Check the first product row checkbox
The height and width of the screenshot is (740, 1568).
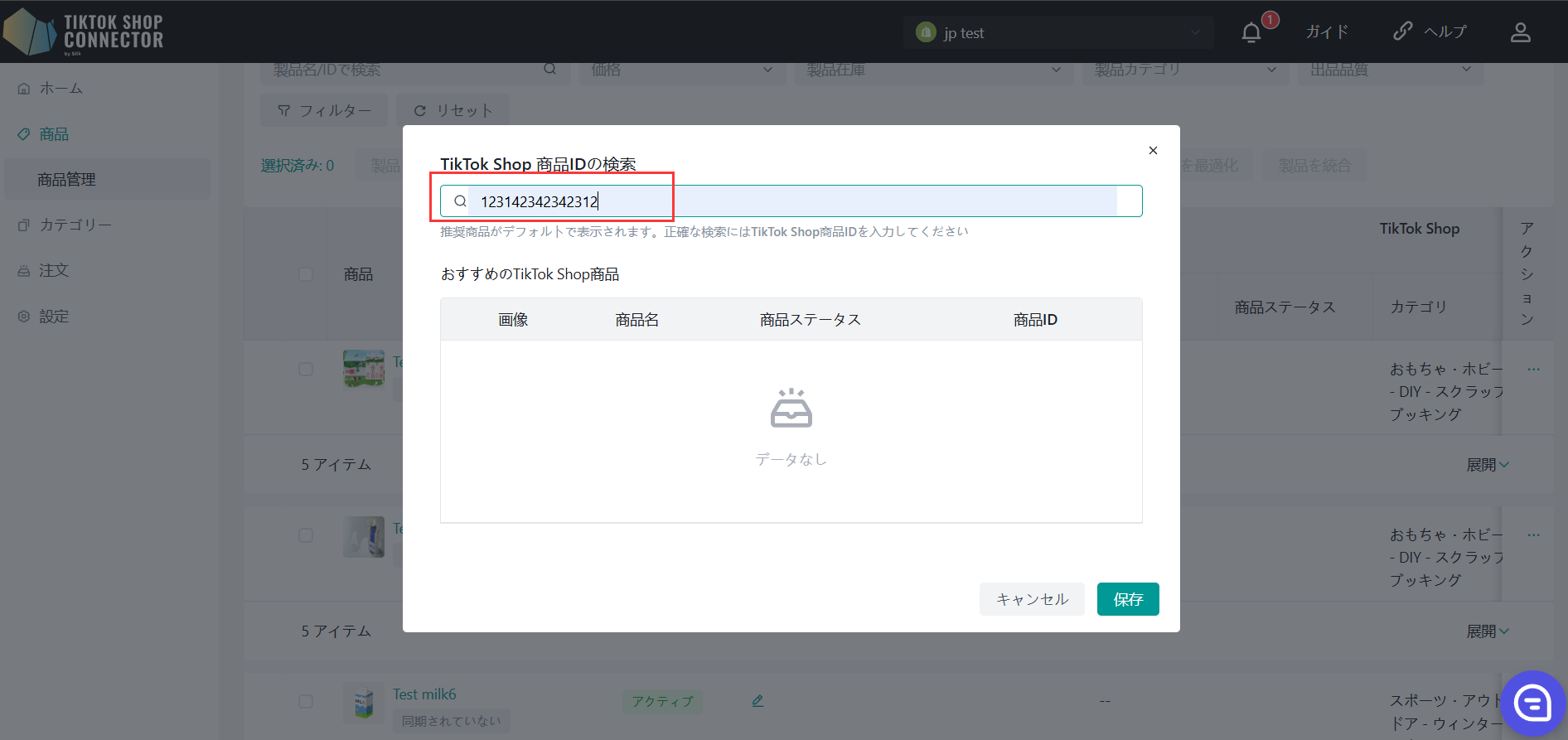(x=306, y=369)
